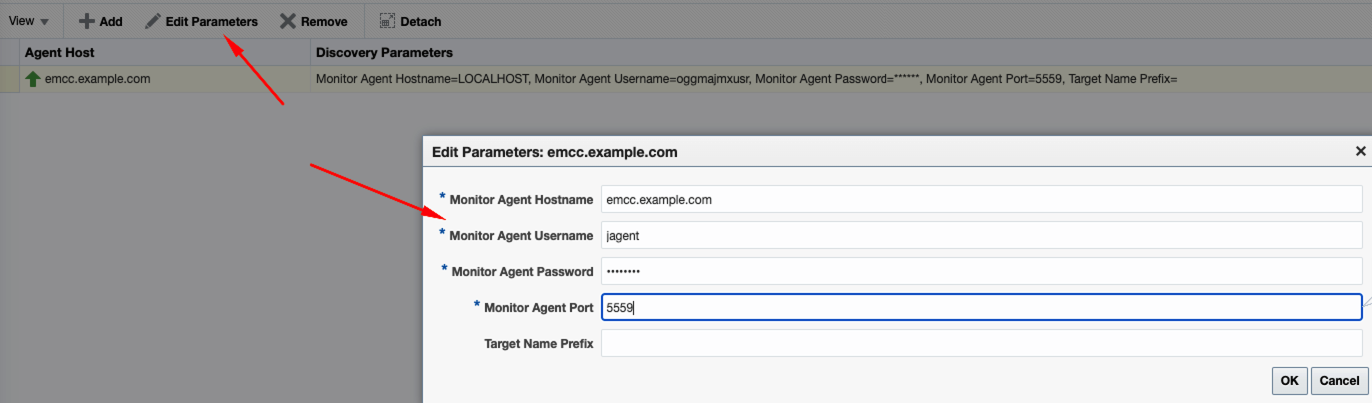Click the Monitor Agent Port field

(x=981, y=308)
